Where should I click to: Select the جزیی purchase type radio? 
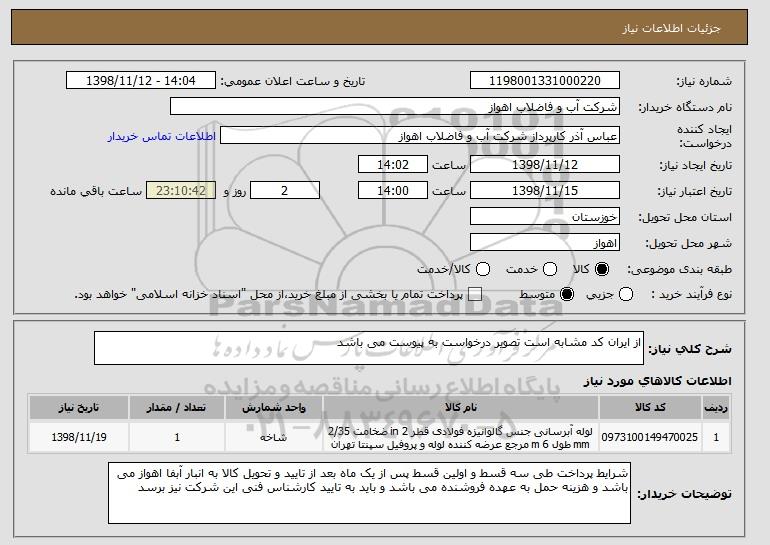click(627, 295)
